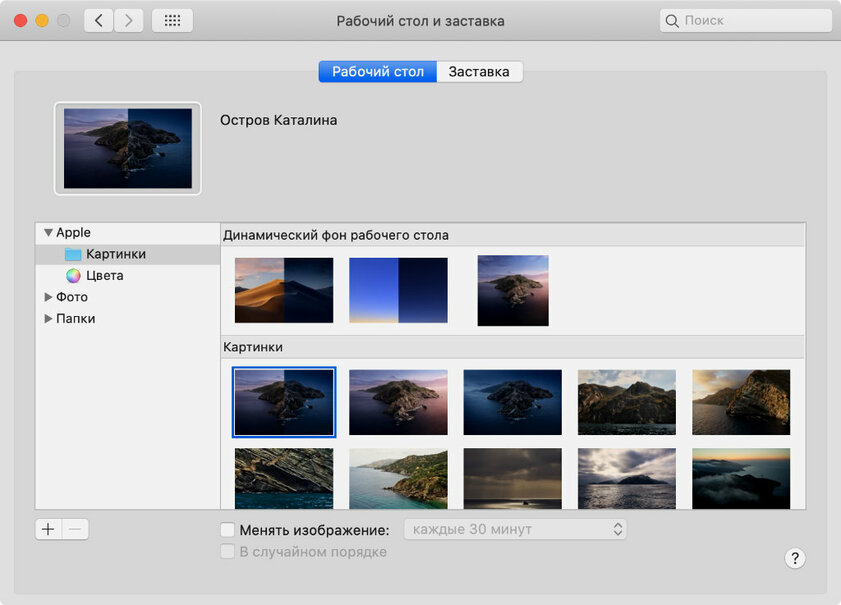Collapse the Apple tree section
The height and width of the screenshot is (605, 841).
tap(48, 233)
